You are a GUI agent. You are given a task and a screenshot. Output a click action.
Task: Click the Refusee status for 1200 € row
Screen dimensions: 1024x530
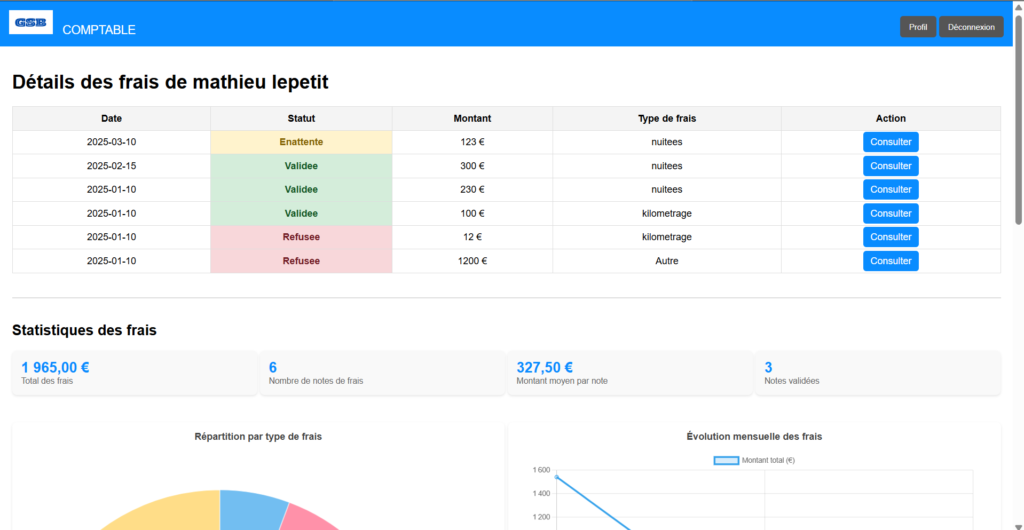coord(301,261)
